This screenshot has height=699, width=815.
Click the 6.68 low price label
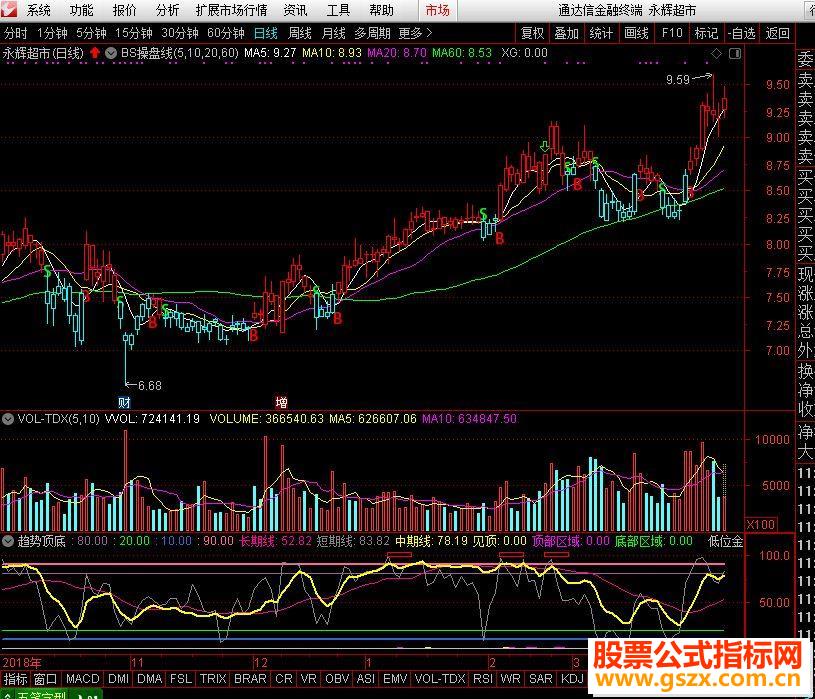click(150, 386)
